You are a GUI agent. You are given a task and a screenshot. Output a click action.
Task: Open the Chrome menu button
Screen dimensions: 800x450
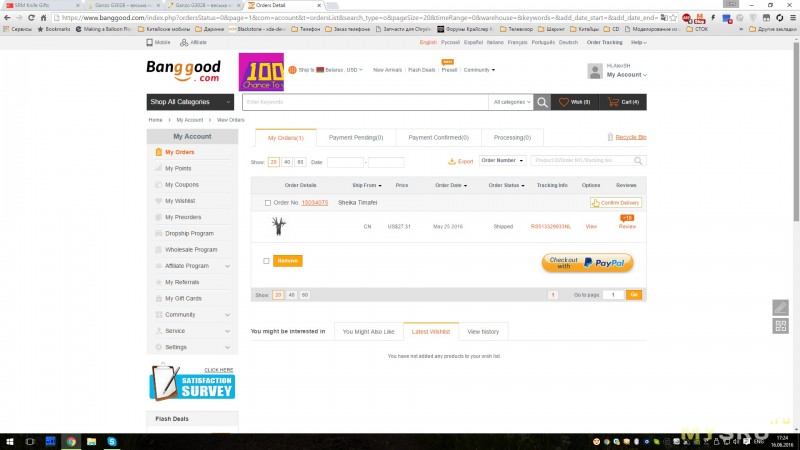tap(793, 17)
